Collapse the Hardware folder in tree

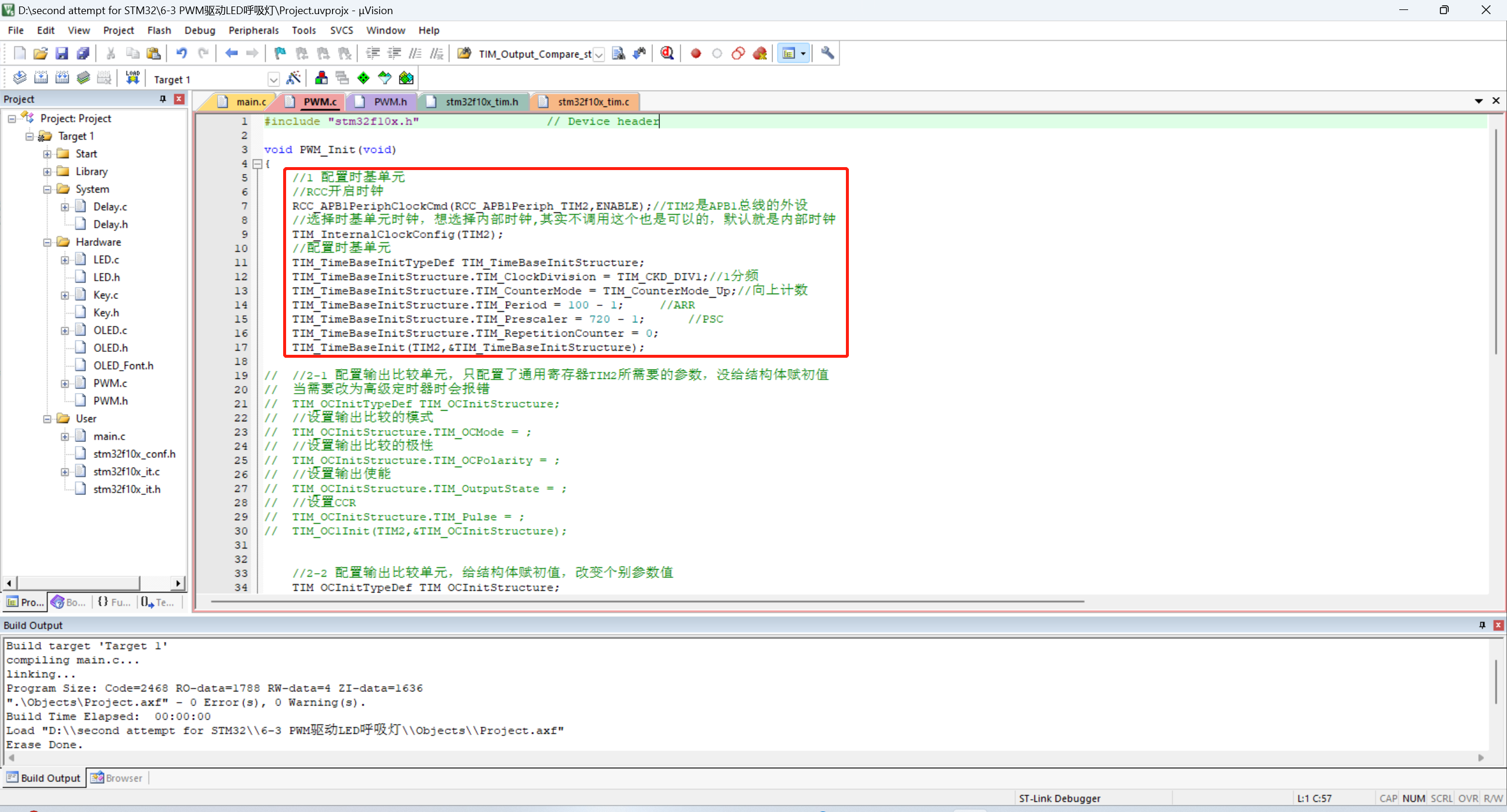click(47, 242)
